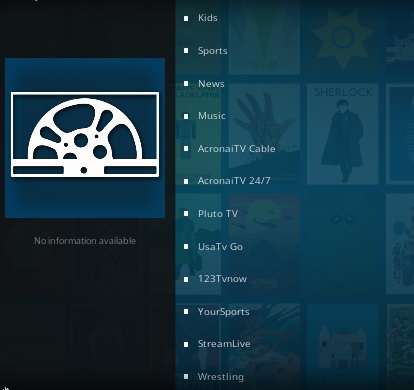Click the 'No information available' text
Screen dimensions: 414x390
click(85, 241)
